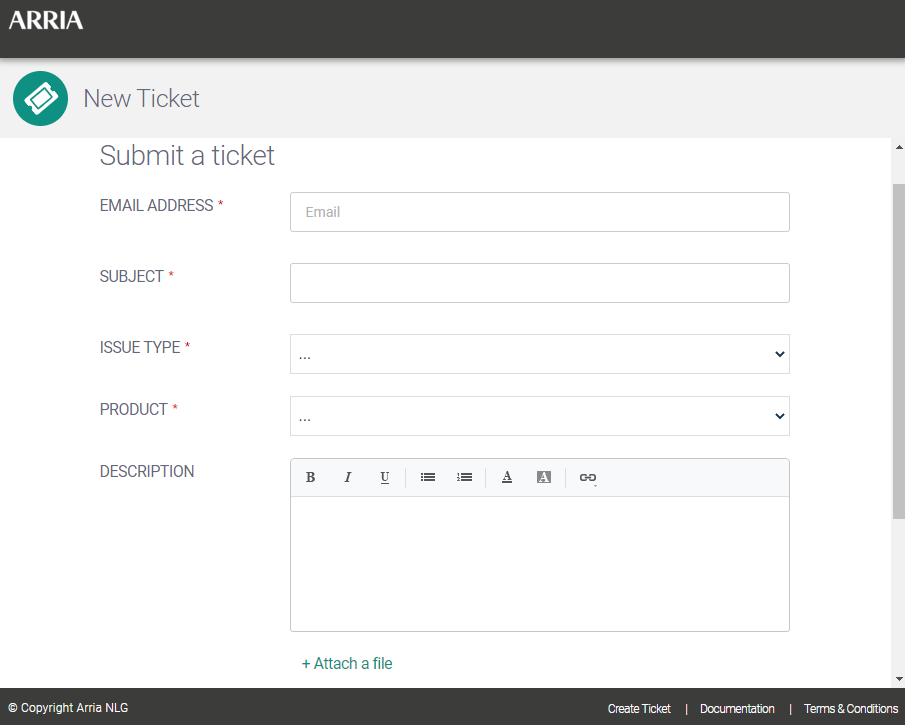Screen dimensions: 905x725
Task: Open the Issue Type dropdown
Action: pos(540,354)
